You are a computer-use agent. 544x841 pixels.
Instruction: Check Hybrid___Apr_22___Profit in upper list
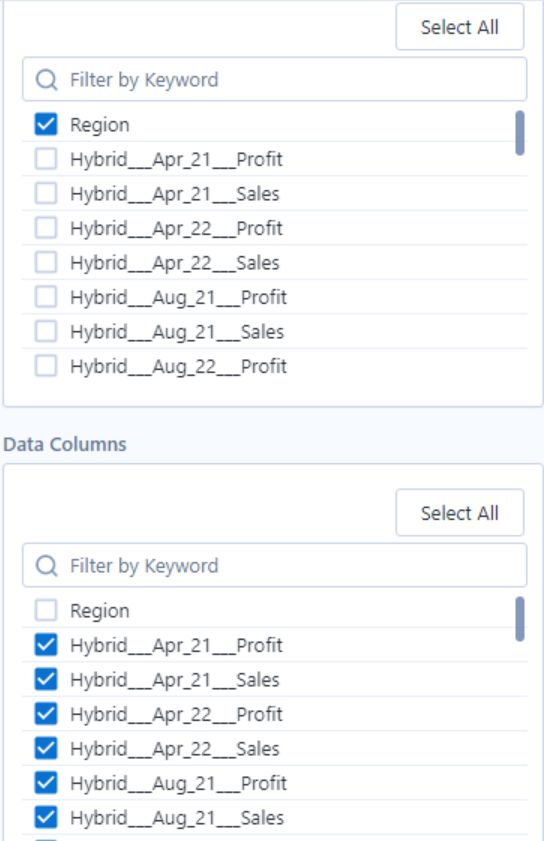tap(46, 228)
